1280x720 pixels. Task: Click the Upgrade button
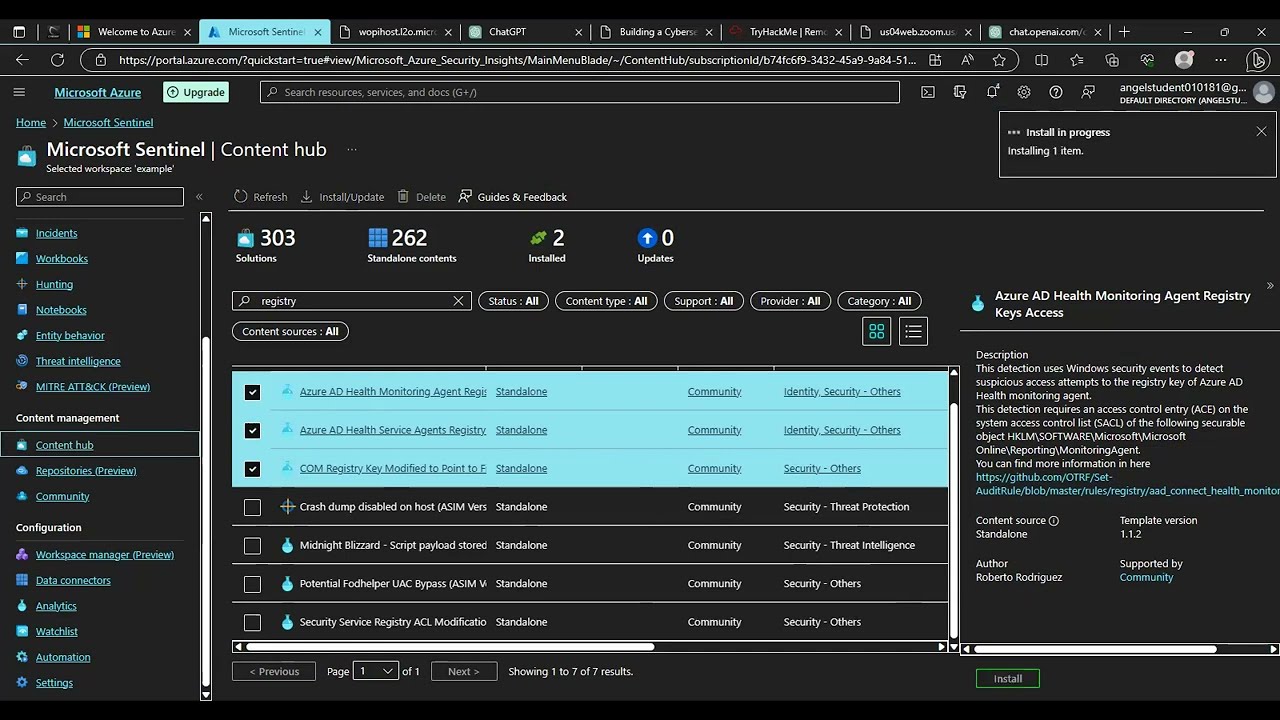pos(196,92)
